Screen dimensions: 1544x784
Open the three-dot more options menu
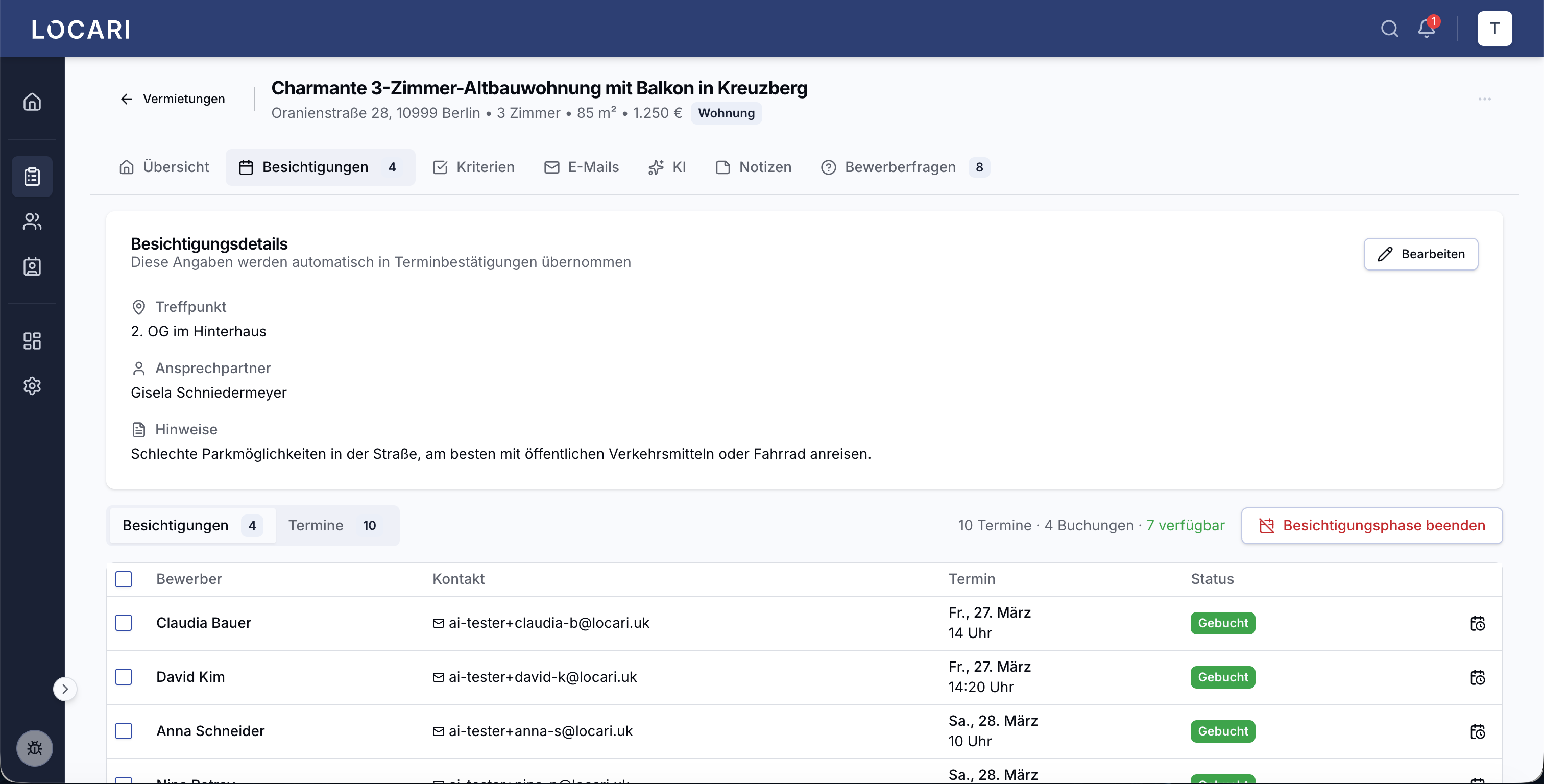click(1485, 99)
